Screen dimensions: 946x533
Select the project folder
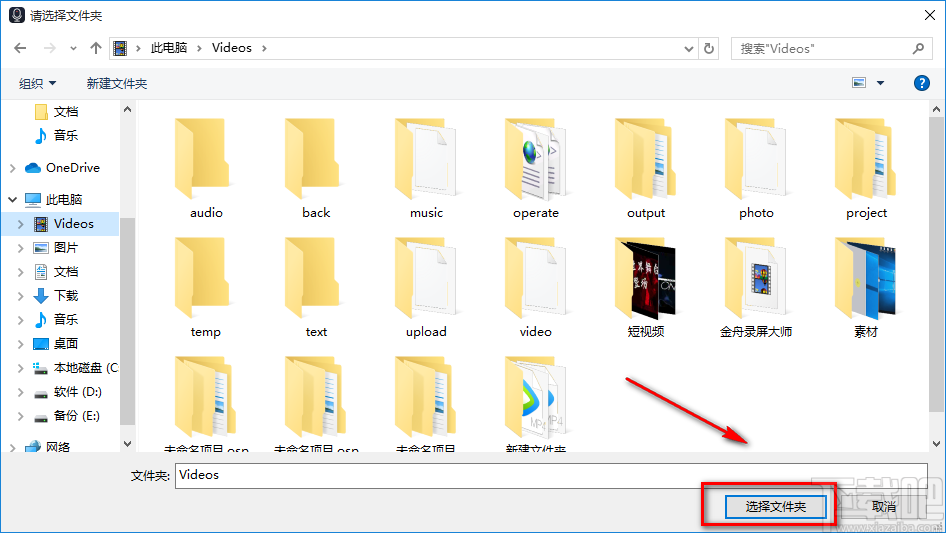click(x=866, y=168)
